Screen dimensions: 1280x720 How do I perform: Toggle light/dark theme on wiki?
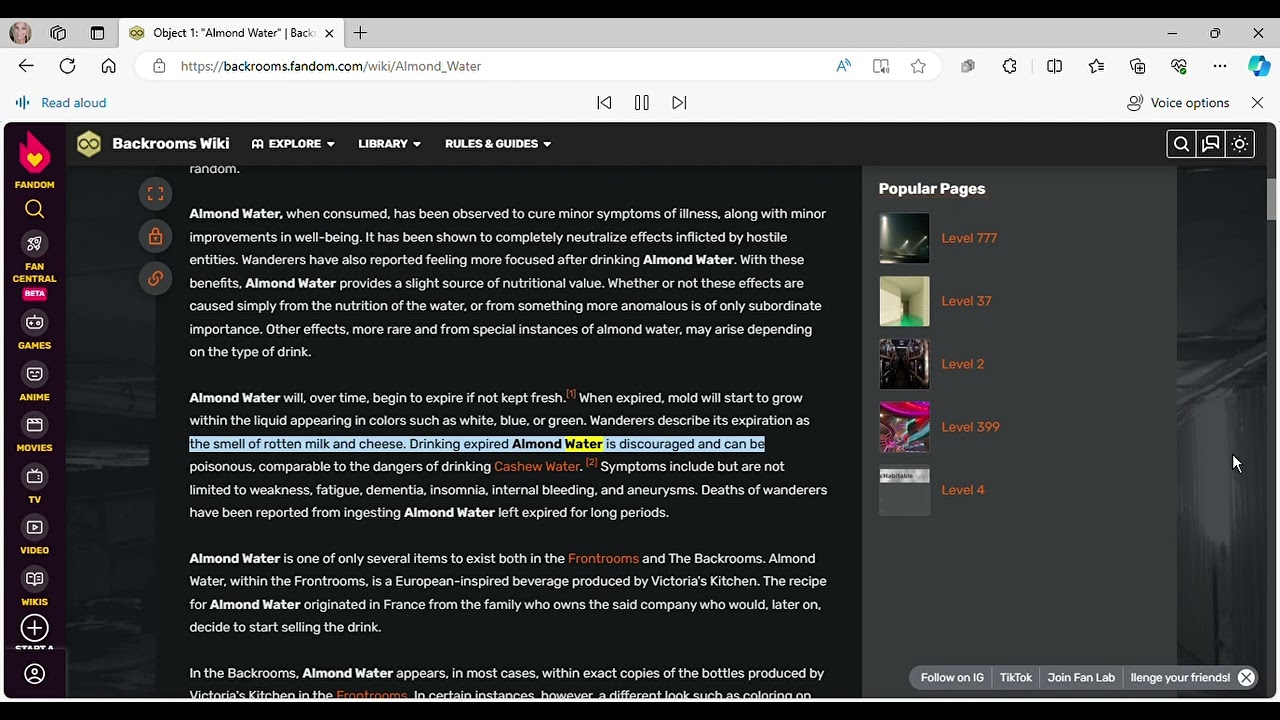(1240, 144)
